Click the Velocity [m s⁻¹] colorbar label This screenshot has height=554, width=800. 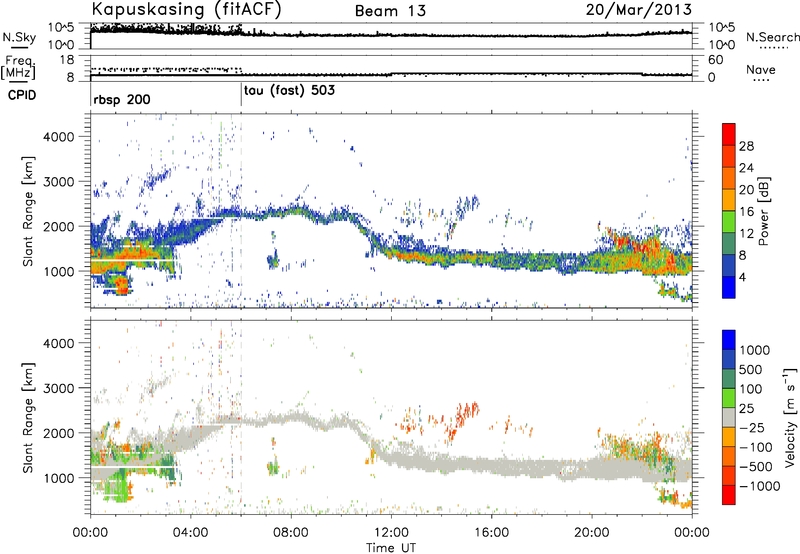tap(790, 417)
